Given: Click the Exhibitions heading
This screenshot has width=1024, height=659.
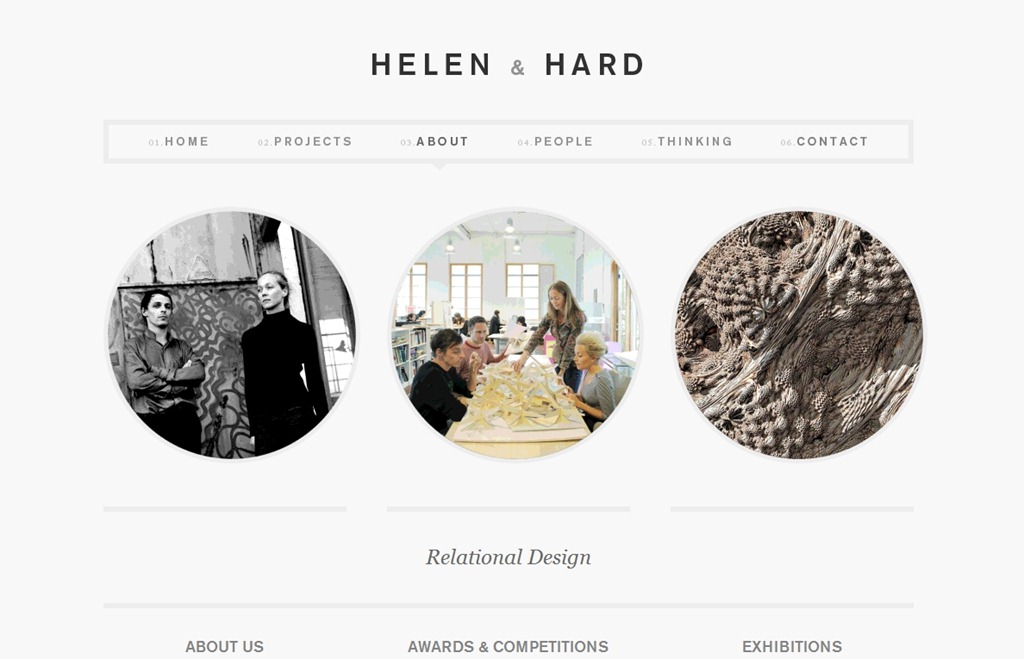Looking at the screenshot, I should click(792, 647).
